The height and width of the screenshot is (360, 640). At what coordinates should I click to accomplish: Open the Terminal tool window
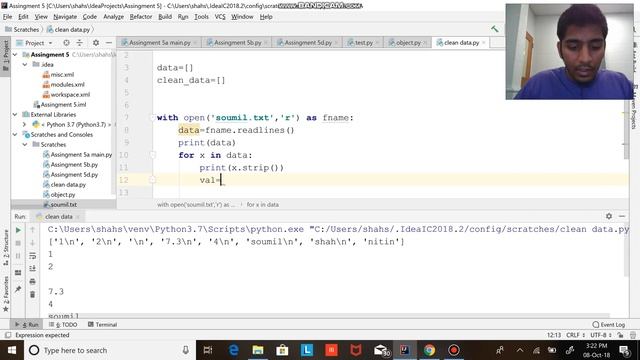102,324
